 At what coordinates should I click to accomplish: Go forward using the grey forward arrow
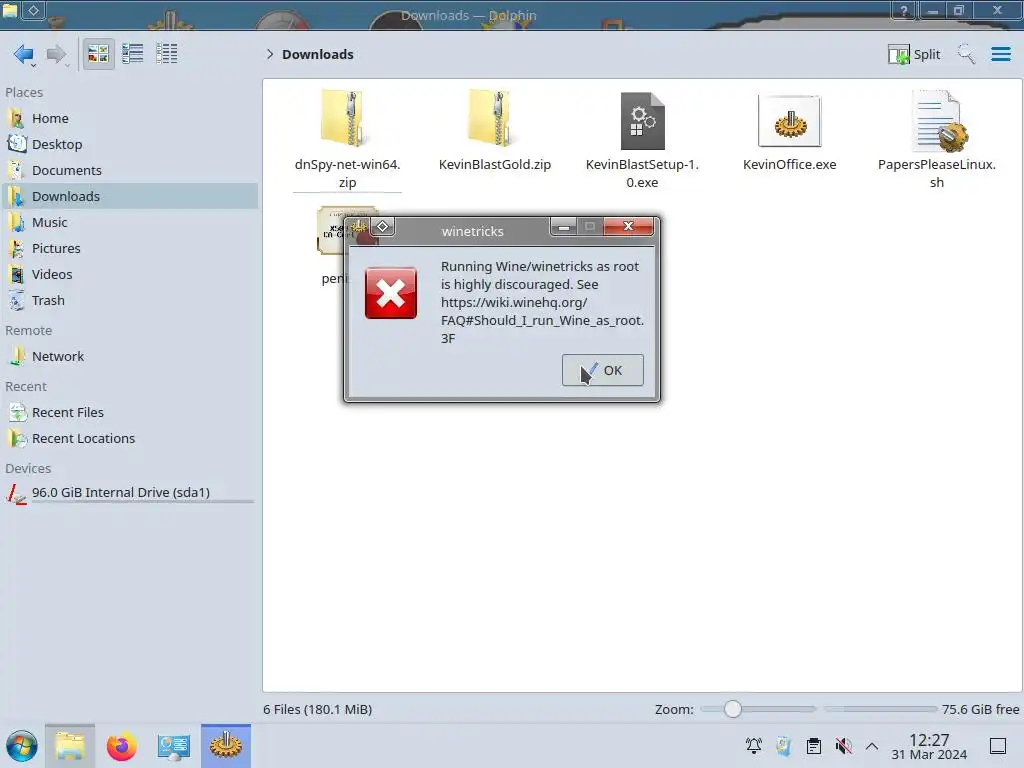click(57, 54)
